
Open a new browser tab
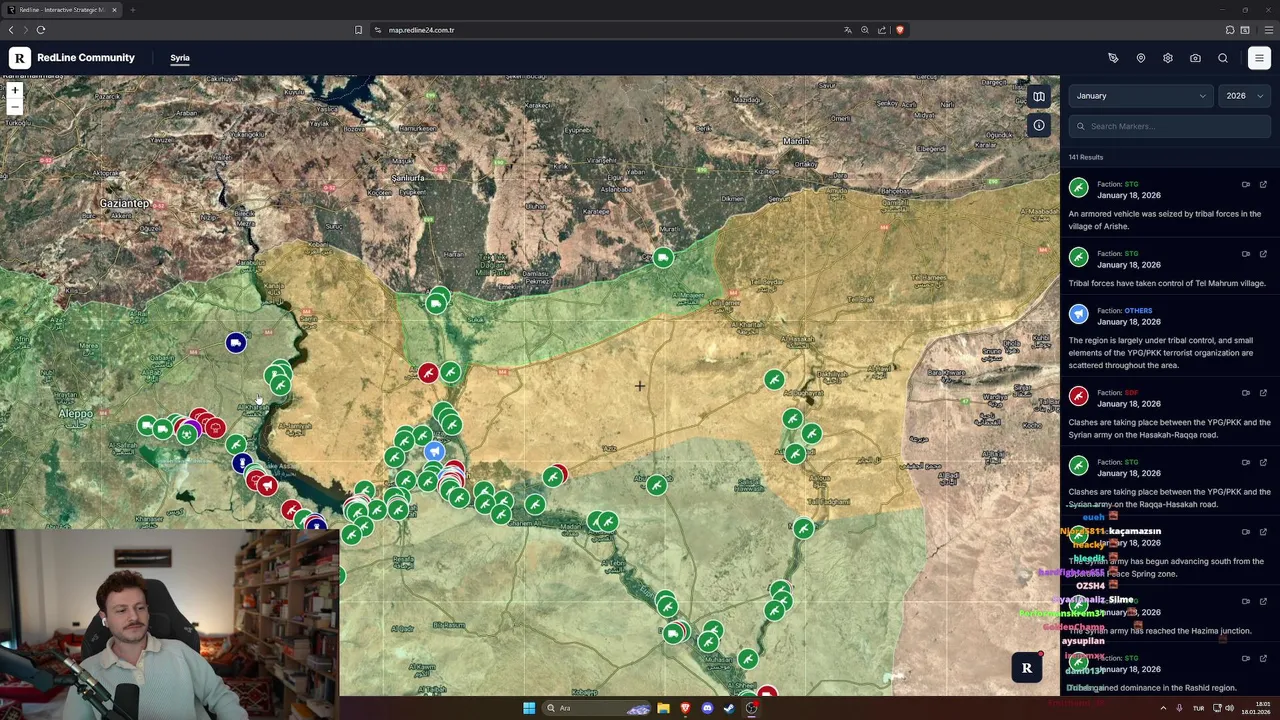coord(132,10)
